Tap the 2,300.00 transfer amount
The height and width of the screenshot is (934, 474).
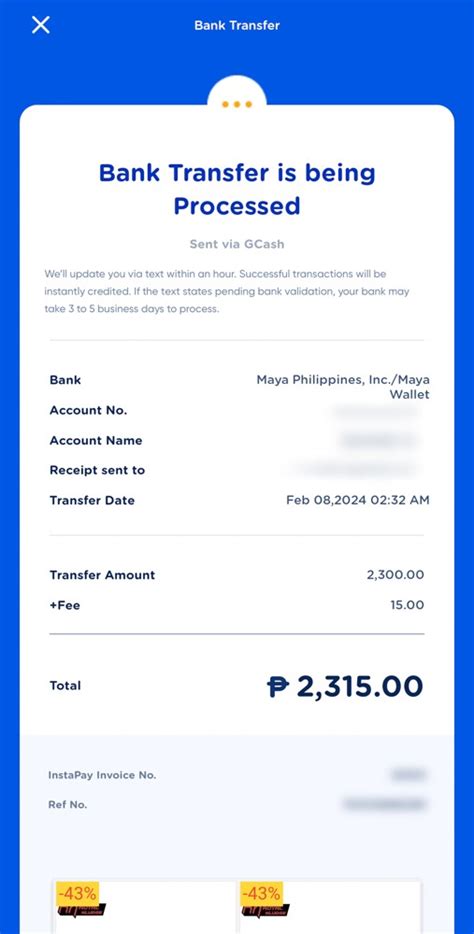395,575
